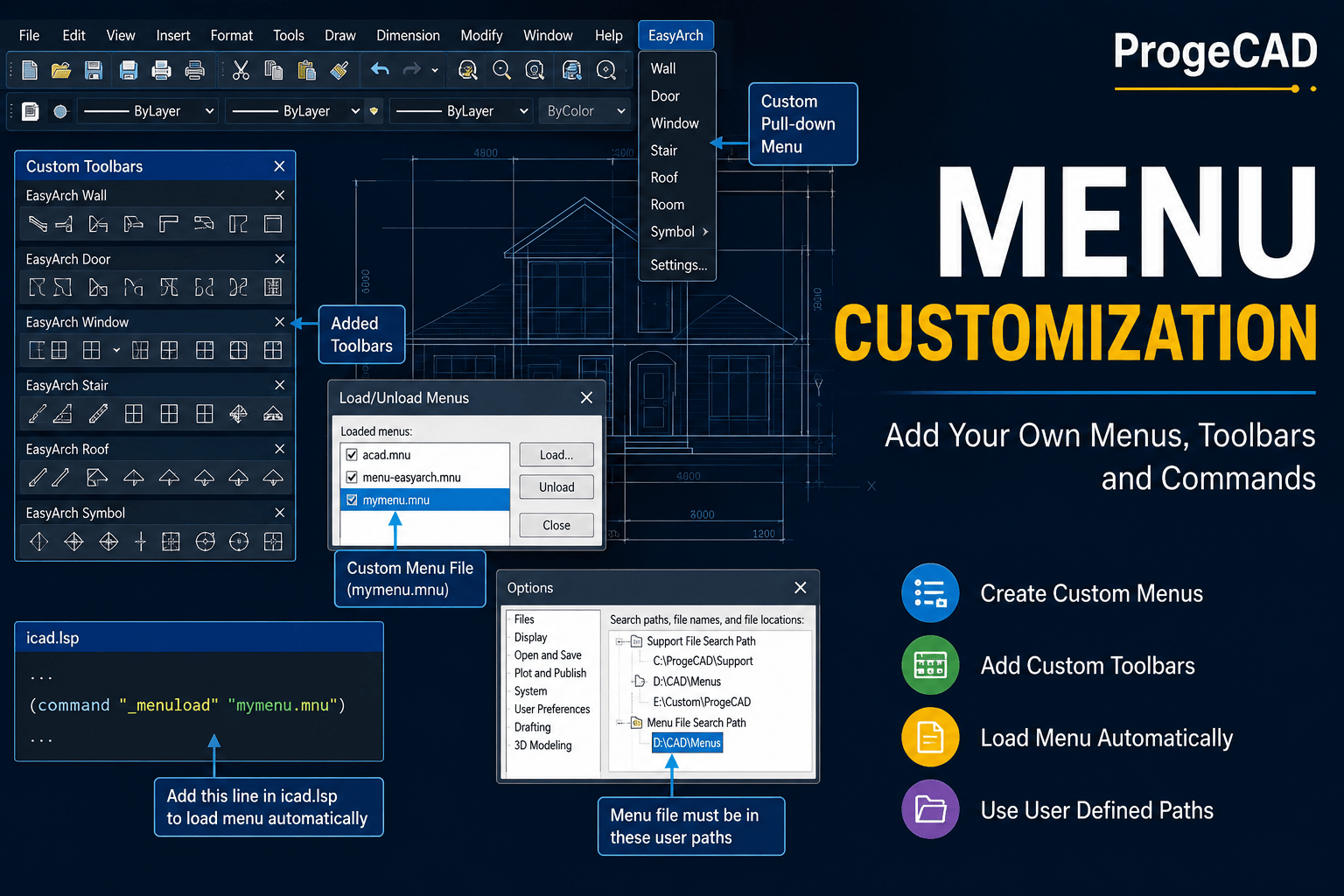
Task: Click the small yellow shield icon between the ByLayer boxes
Action: pos(374,111)
